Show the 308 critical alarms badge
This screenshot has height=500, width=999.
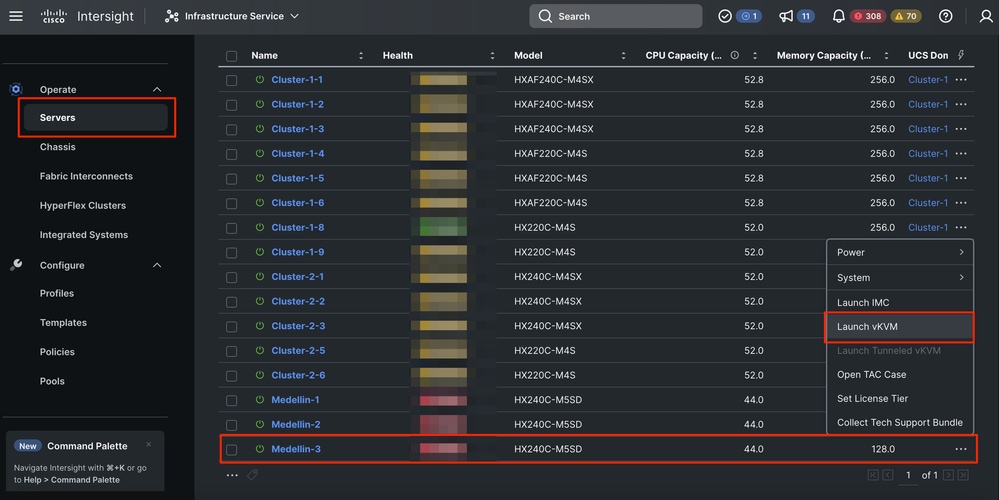click(x=868, y=16)
